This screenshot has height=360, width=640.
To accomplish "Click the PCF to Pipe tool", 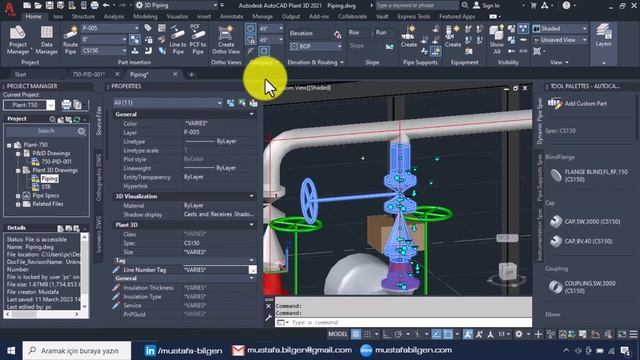I will click(x=198, y=40).
